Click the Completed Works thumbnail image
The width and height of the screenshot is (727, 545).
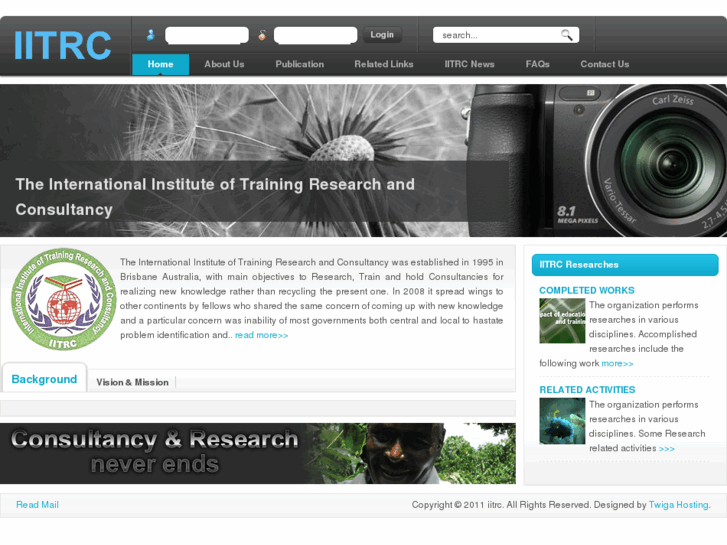562,321
